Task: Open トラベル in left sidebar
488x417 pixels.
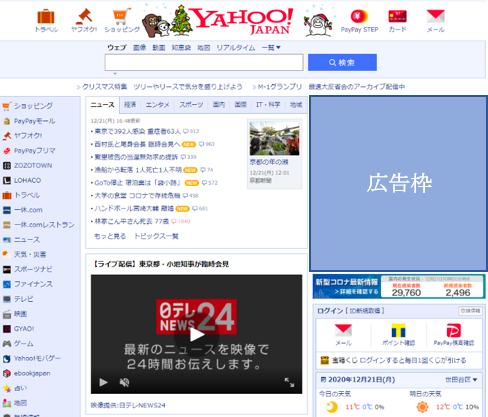Action: pyautogui.click(x=27, y=195)
